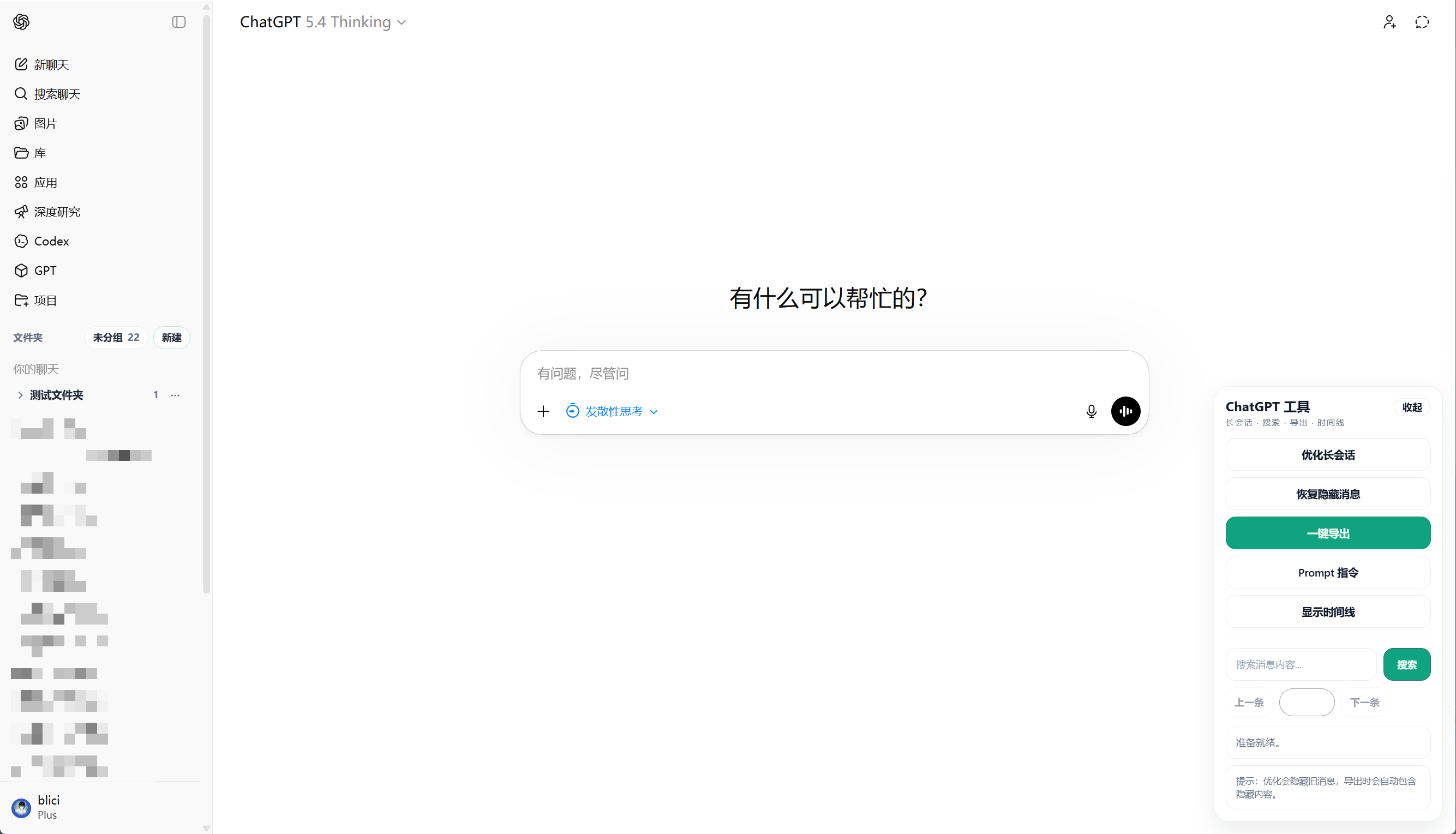Toggle 发散性思考 thinking mode
This screenshot has width=1456, height=834.
614,411
